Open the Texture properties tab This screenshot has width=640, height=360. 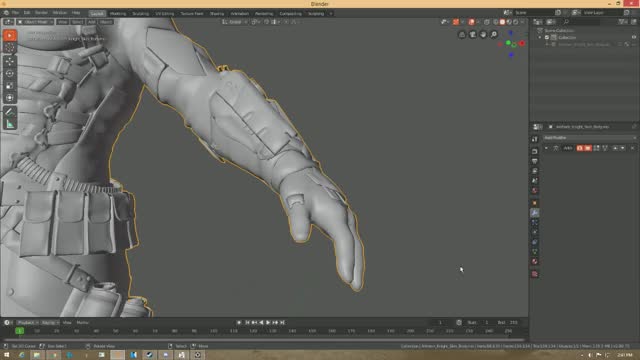tap(535, 274)
